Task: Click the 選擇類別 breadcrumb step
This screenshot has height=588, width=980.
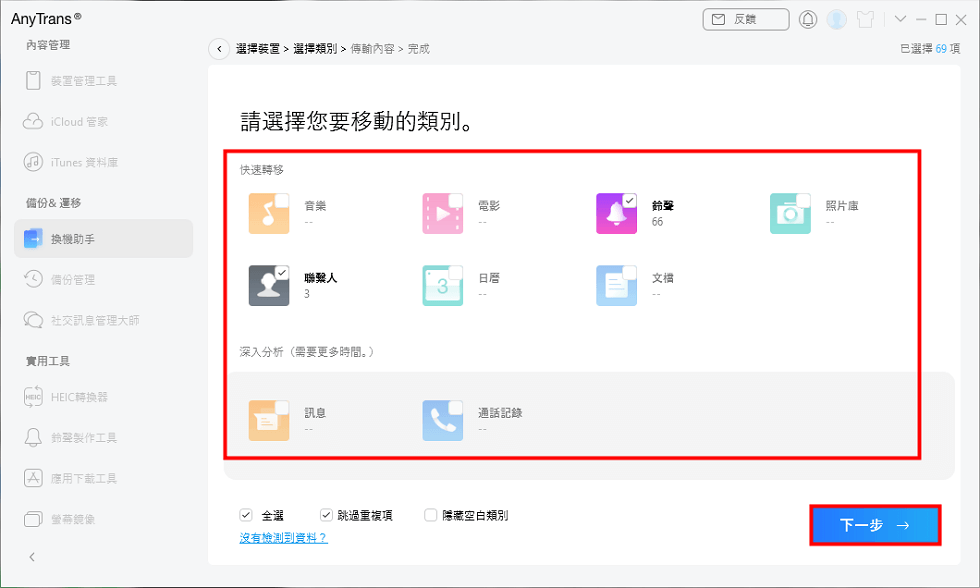Action: tap(315, 49)
